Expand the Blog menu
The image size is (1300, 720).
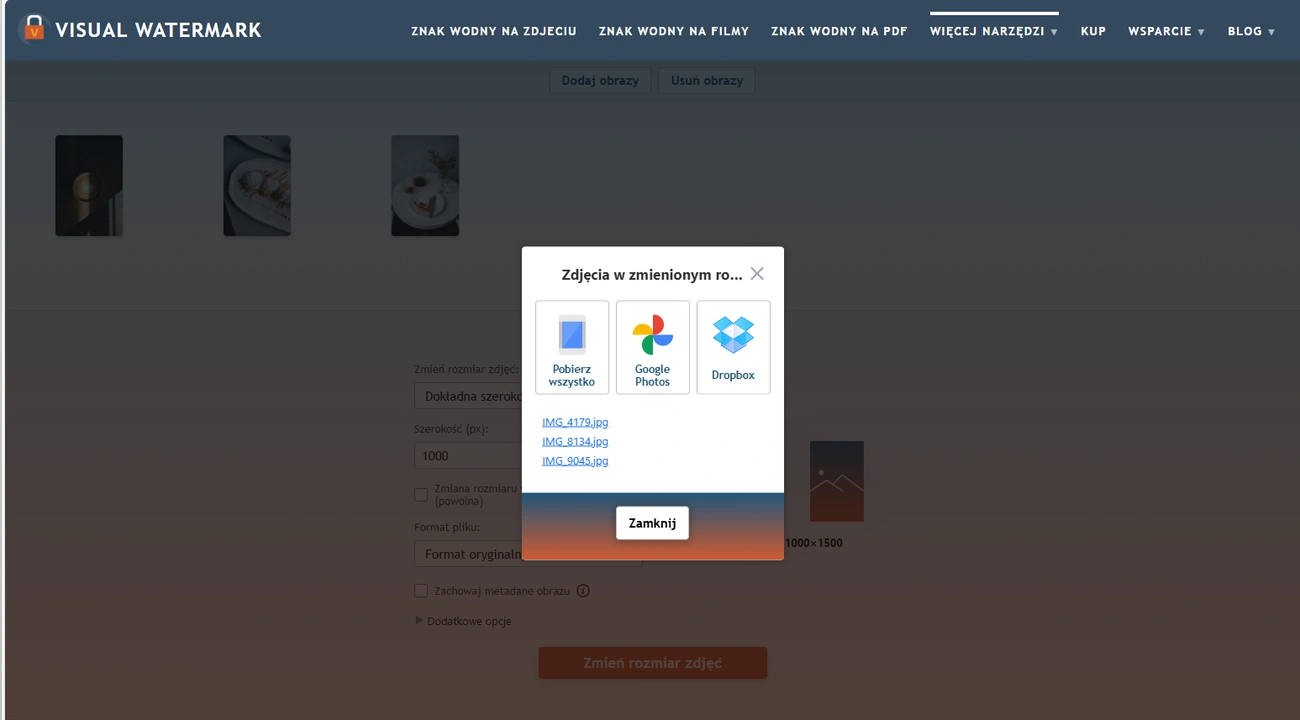[1251, 31]
